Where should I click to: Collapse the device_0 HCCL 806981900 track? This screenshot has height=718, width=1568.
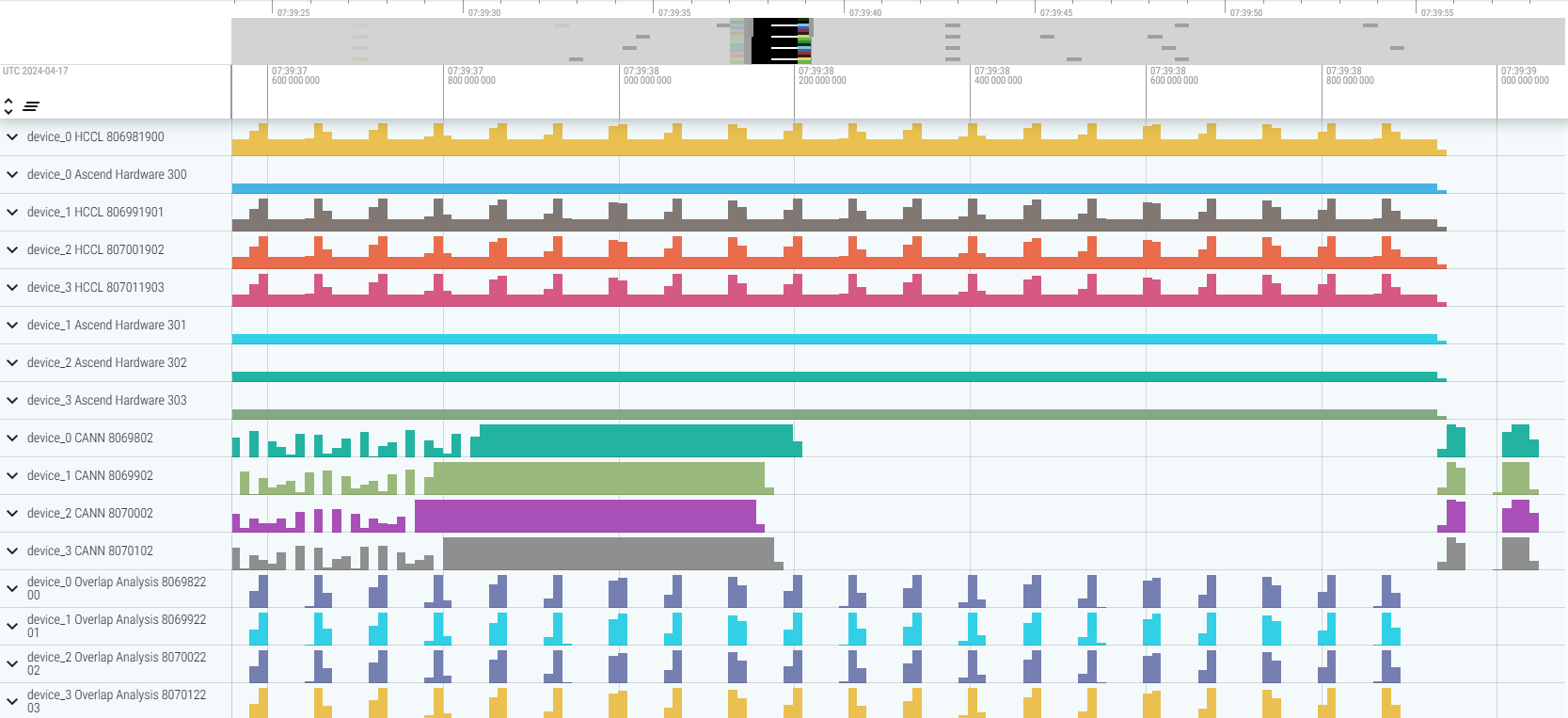[12, 137]
